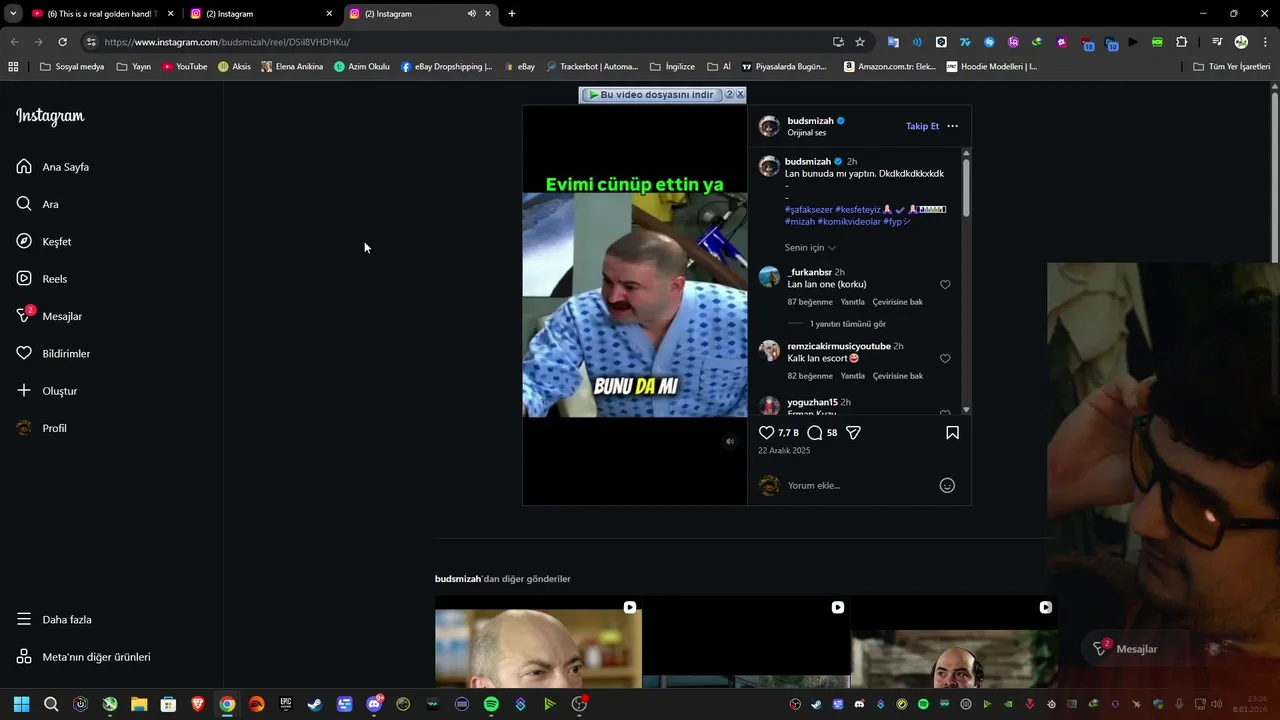
Task: Reload the page
Action: click(62, 42)
